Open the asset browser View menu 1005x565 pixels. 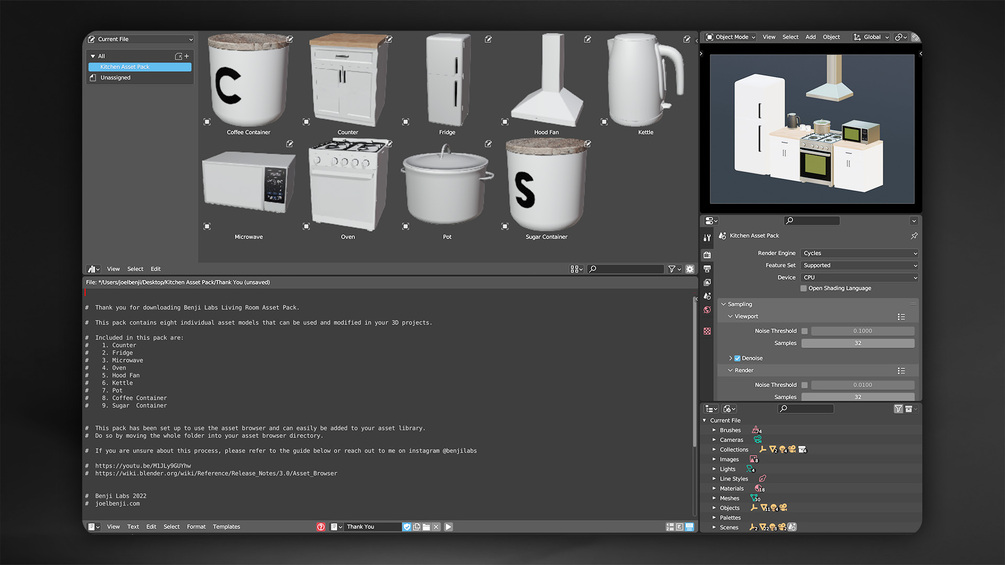(x=113, y=269)
